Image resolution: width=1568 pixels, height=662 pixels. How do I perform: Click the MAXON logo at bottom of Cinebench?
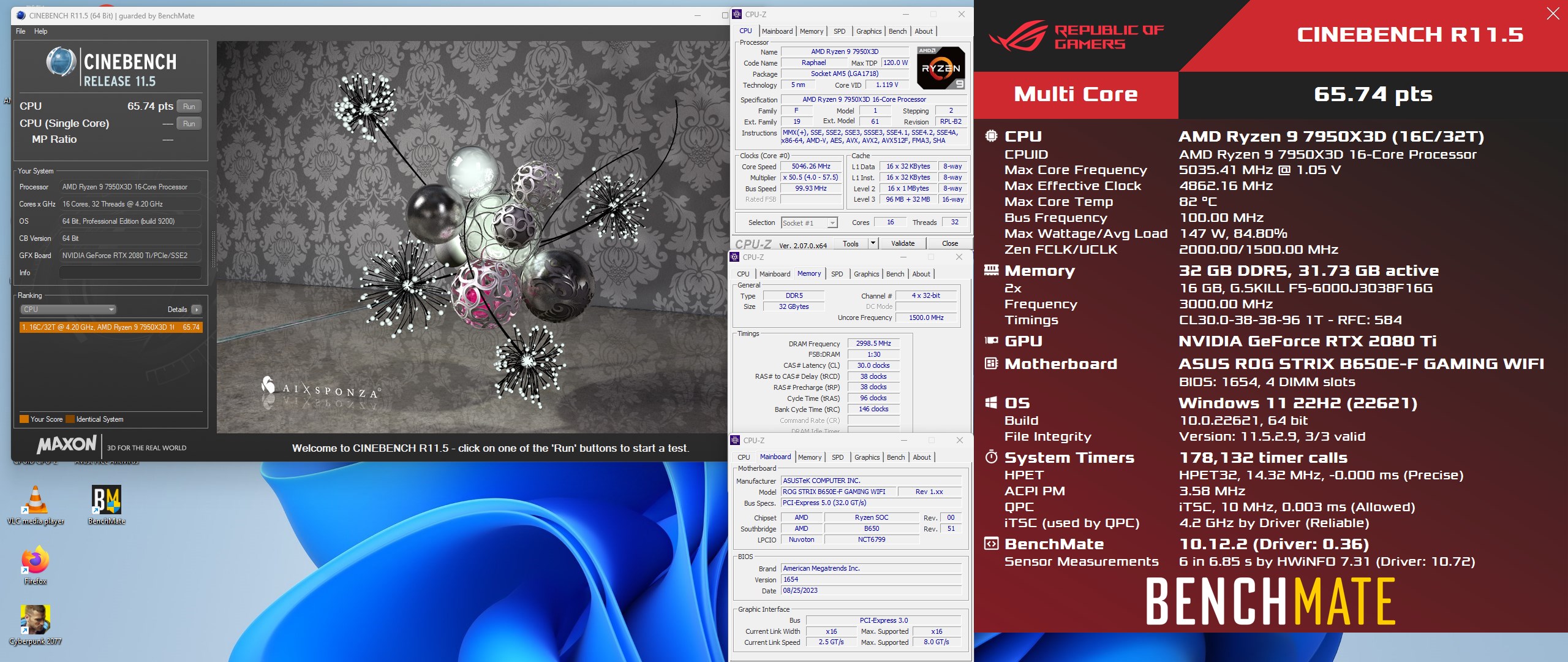tap(67, 445)
